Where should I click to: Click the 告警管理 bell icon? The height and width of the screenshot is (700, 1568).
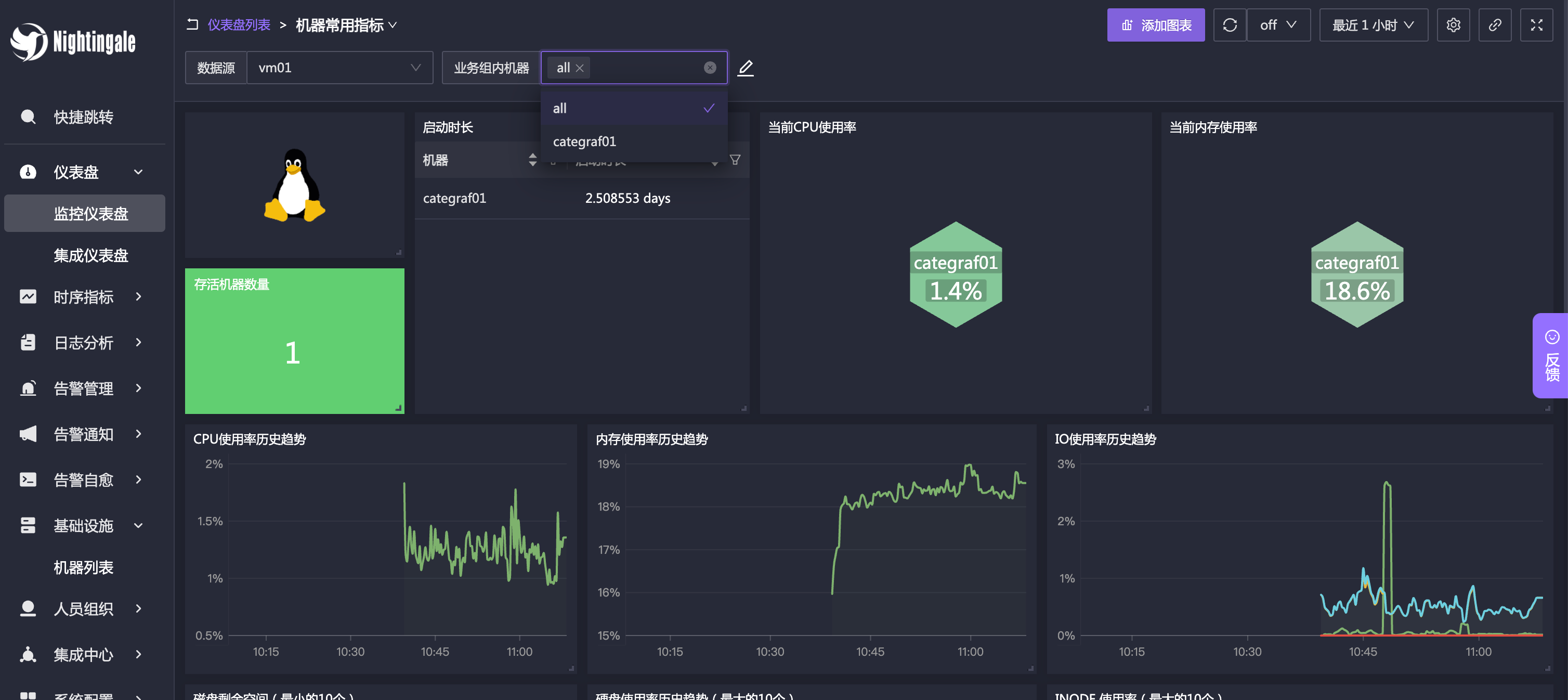[28, 388]
